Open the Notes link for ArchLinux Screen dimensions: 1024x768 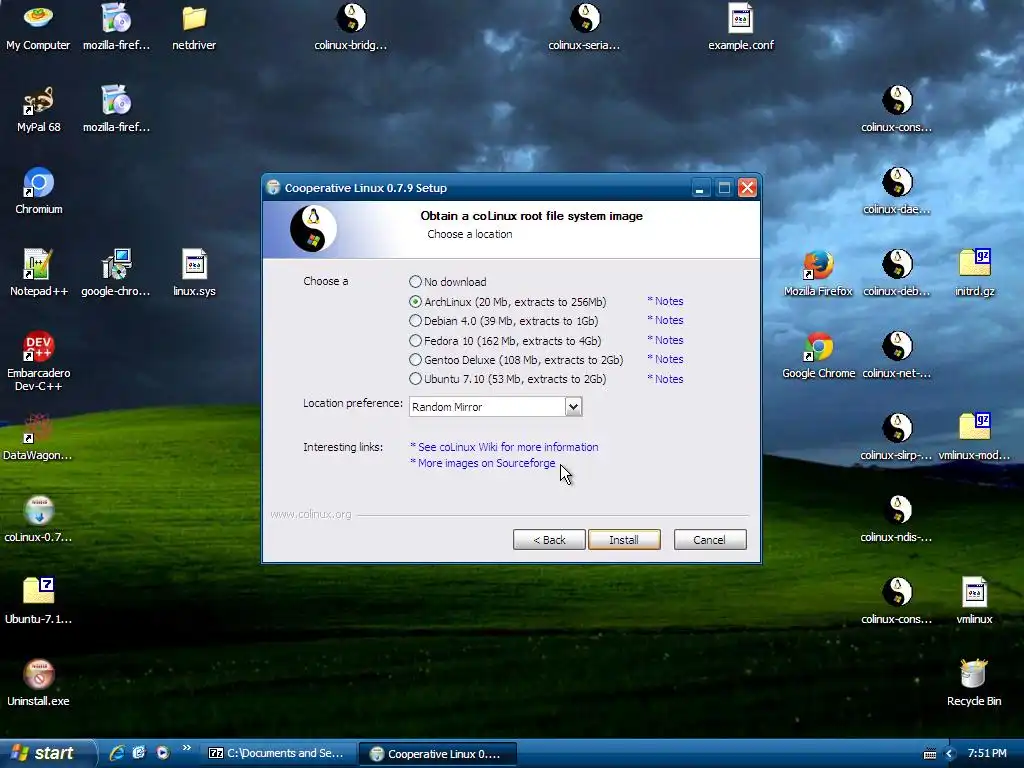(x=665, y=301)
